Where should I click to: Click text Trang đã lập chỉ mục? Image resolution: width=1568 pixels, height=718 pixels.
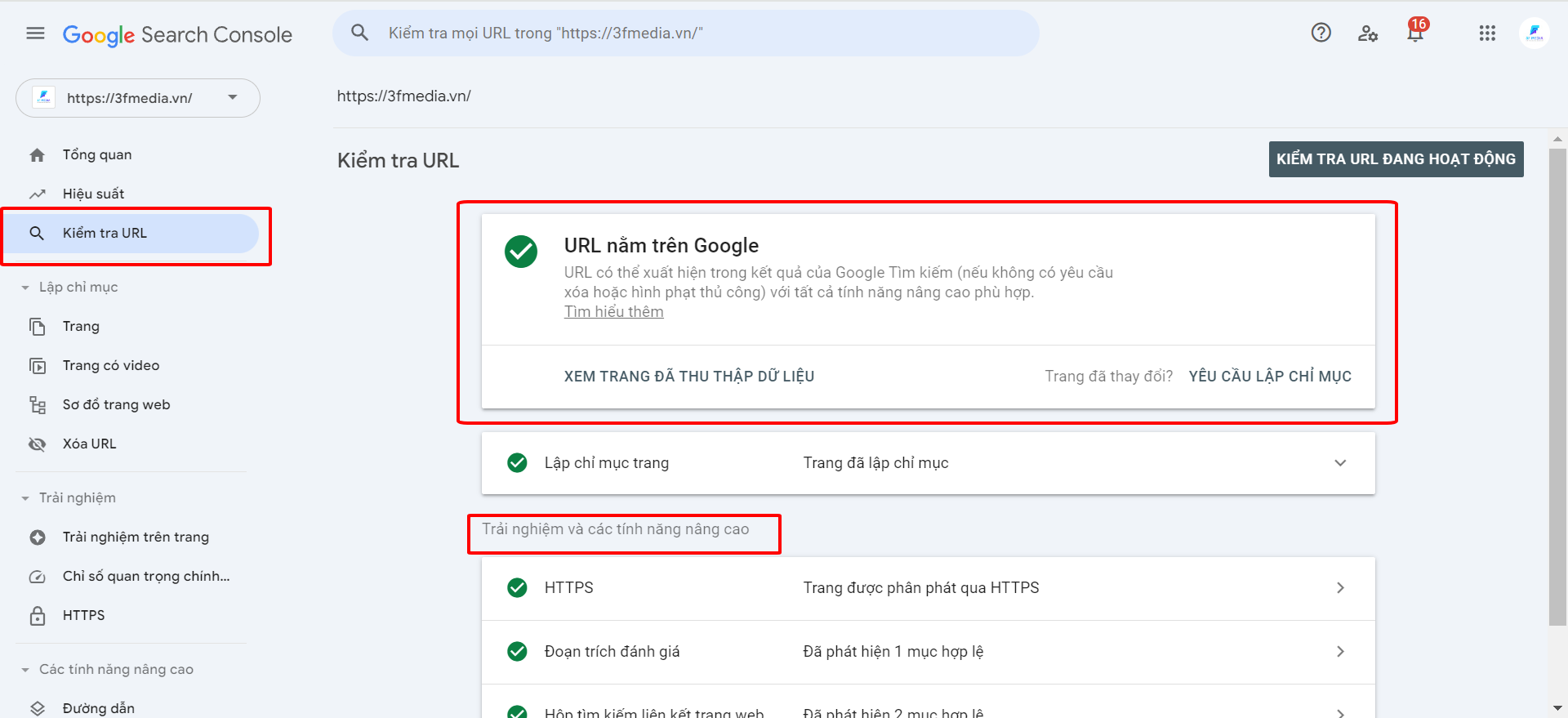tap(875, 463)
